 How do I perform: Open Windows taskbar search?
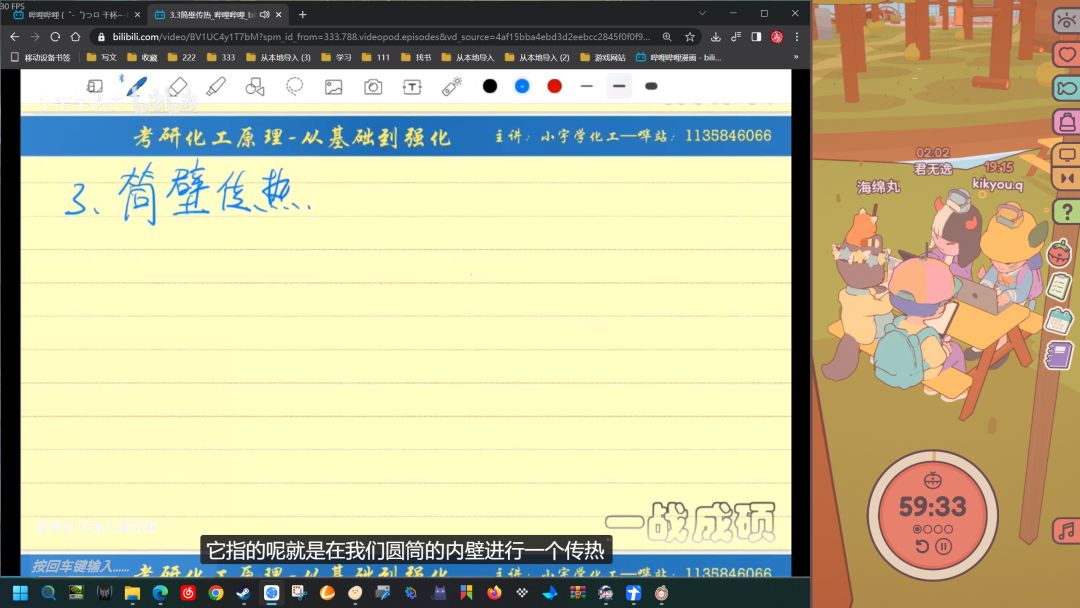pos(48,593)
